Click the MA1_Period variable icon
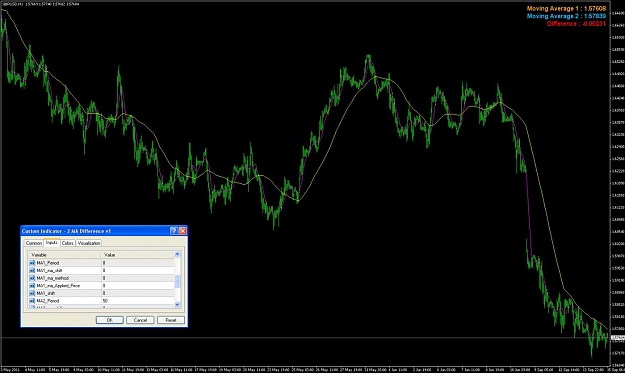 [x=32, y=263]
